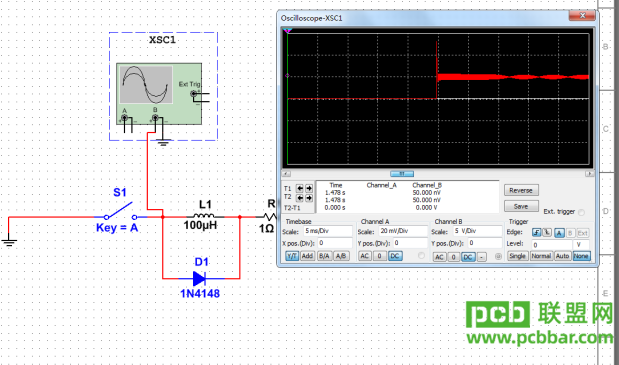Open Timebase Scale 5 ms/Div field

(328, 231)
